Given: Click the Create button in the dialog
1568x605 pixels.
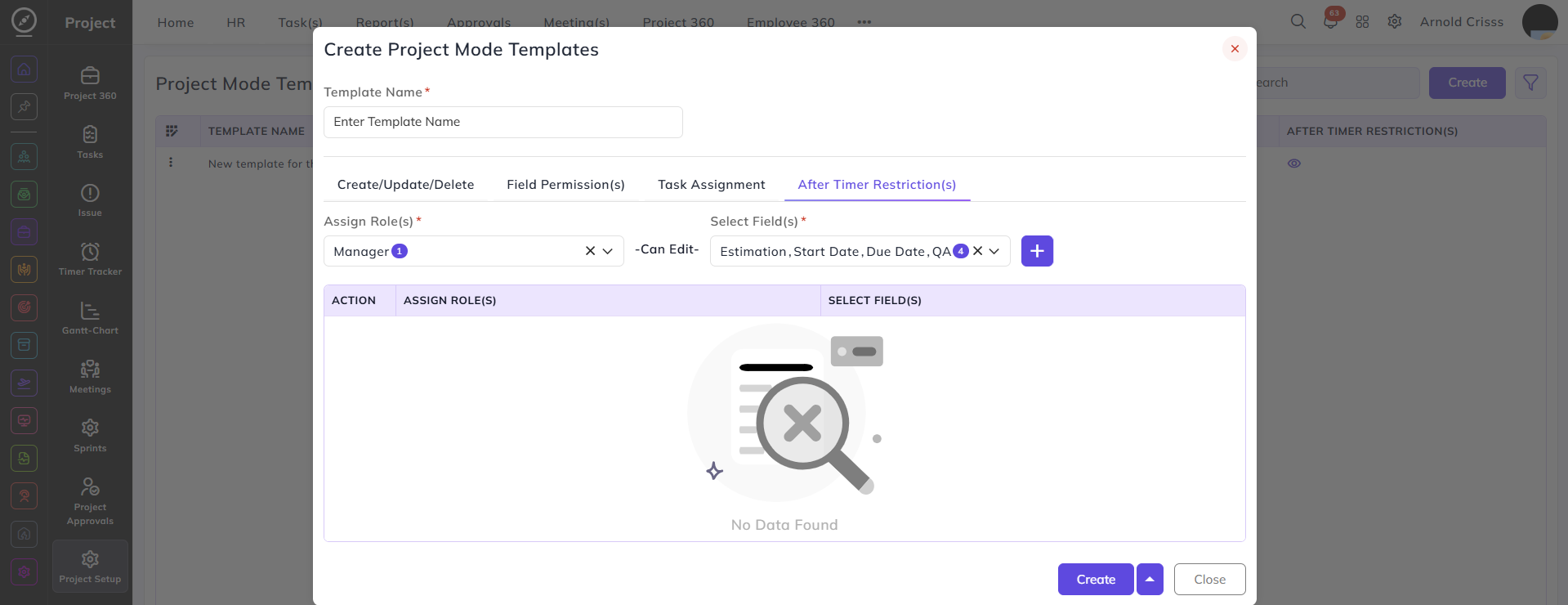Looking at the screenshot, I should 1096,579.
